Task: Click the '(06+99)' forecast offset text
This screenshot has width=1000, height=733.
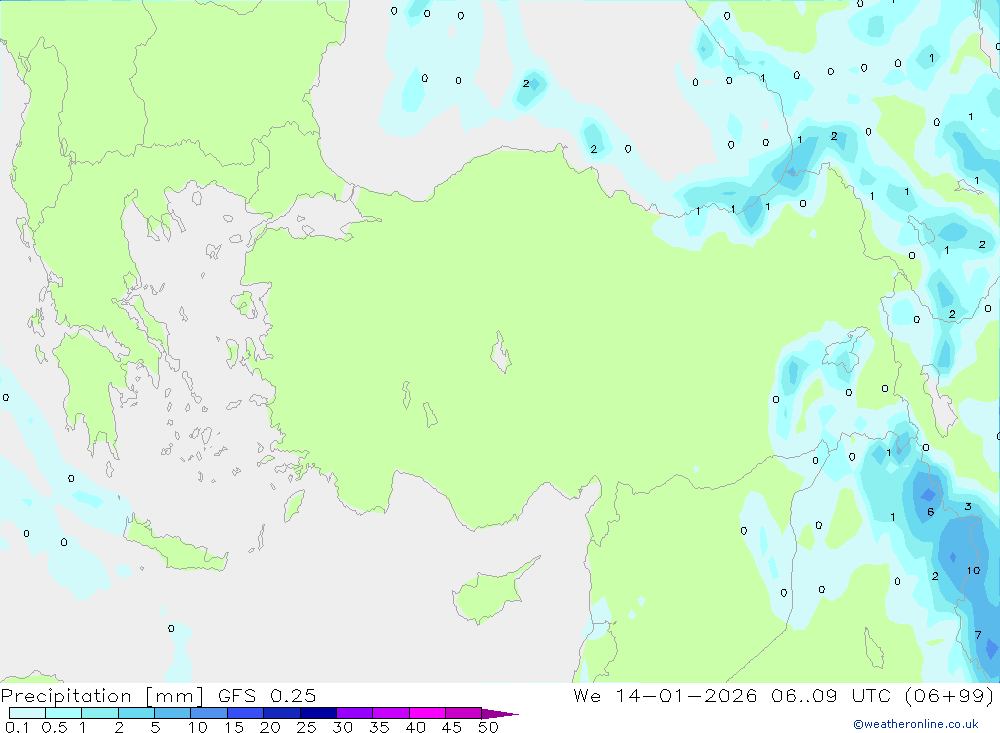Action: [950, 696]
